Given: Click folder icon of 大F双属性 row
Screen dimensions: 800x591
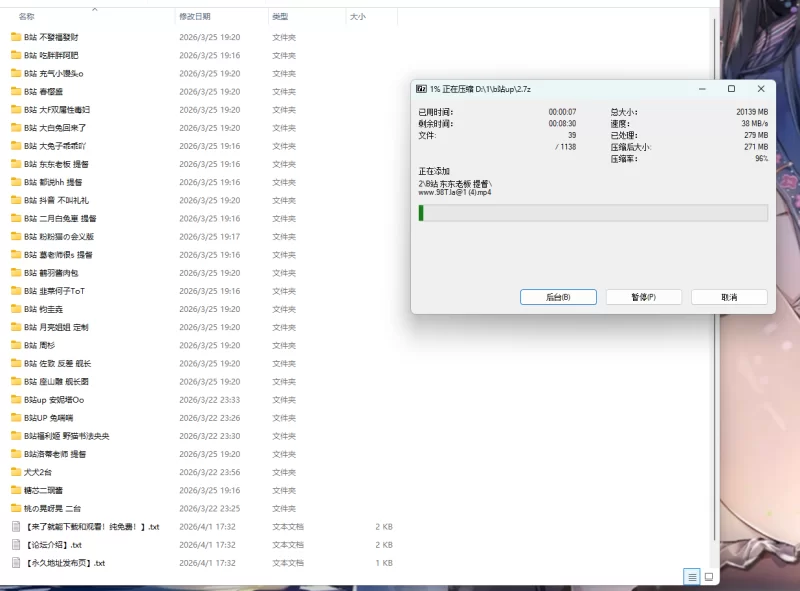Looking at the screenshot, I should [x=16, y=110].
